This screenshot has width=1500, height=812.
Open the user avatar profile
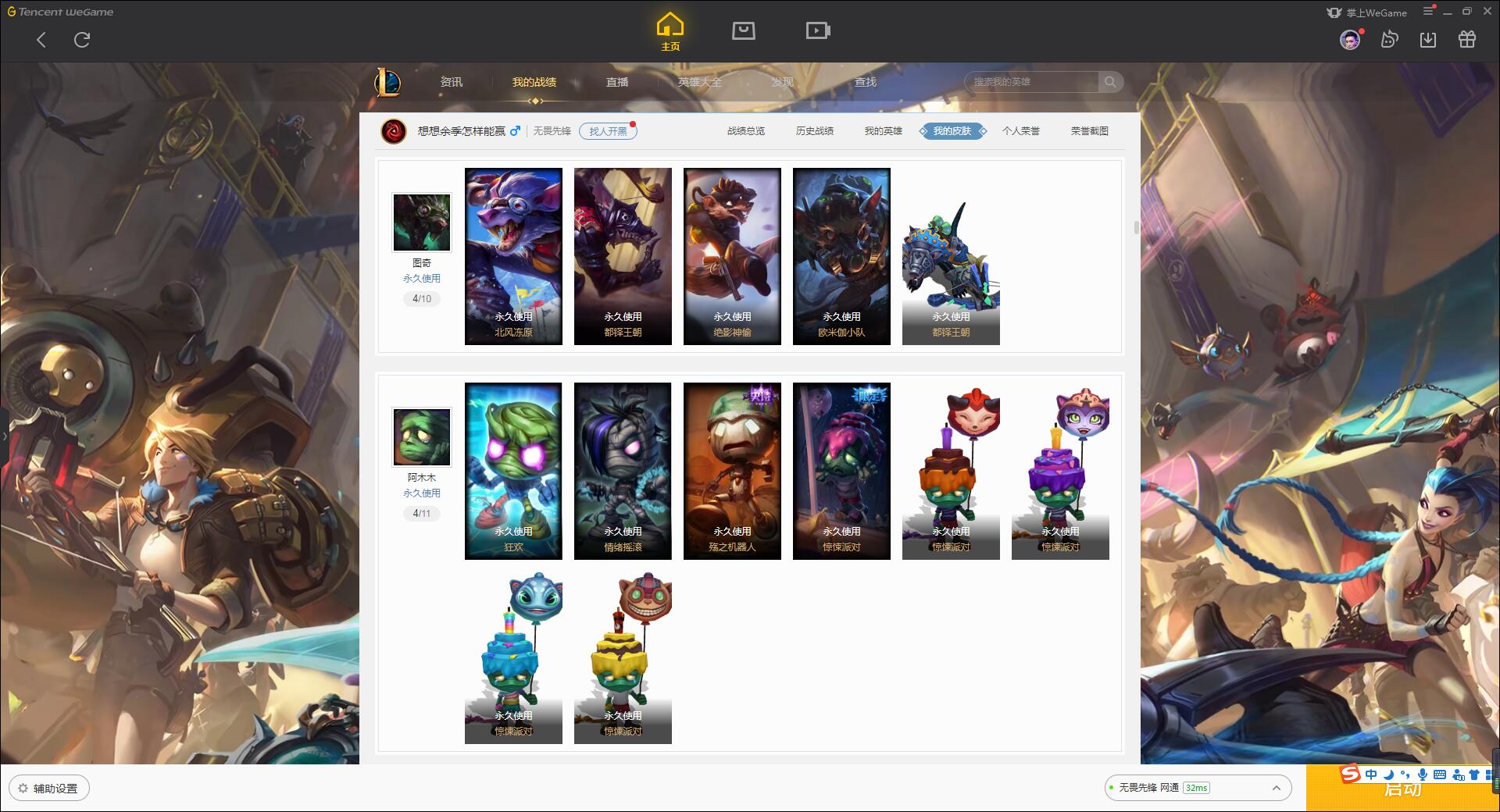(x=1349, y=40)
